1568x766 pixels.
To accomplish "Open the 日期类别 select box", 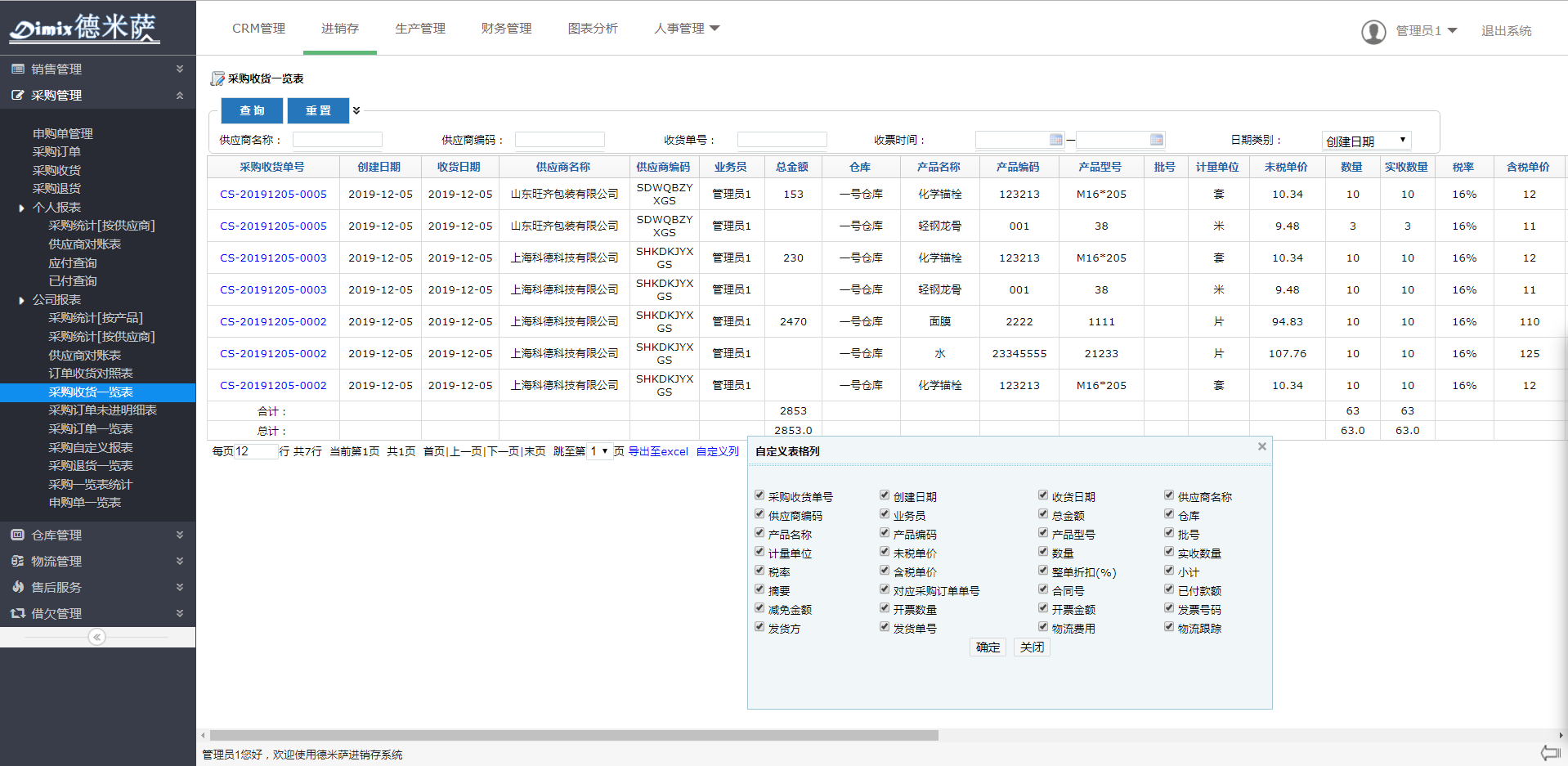I will 1366,141.
